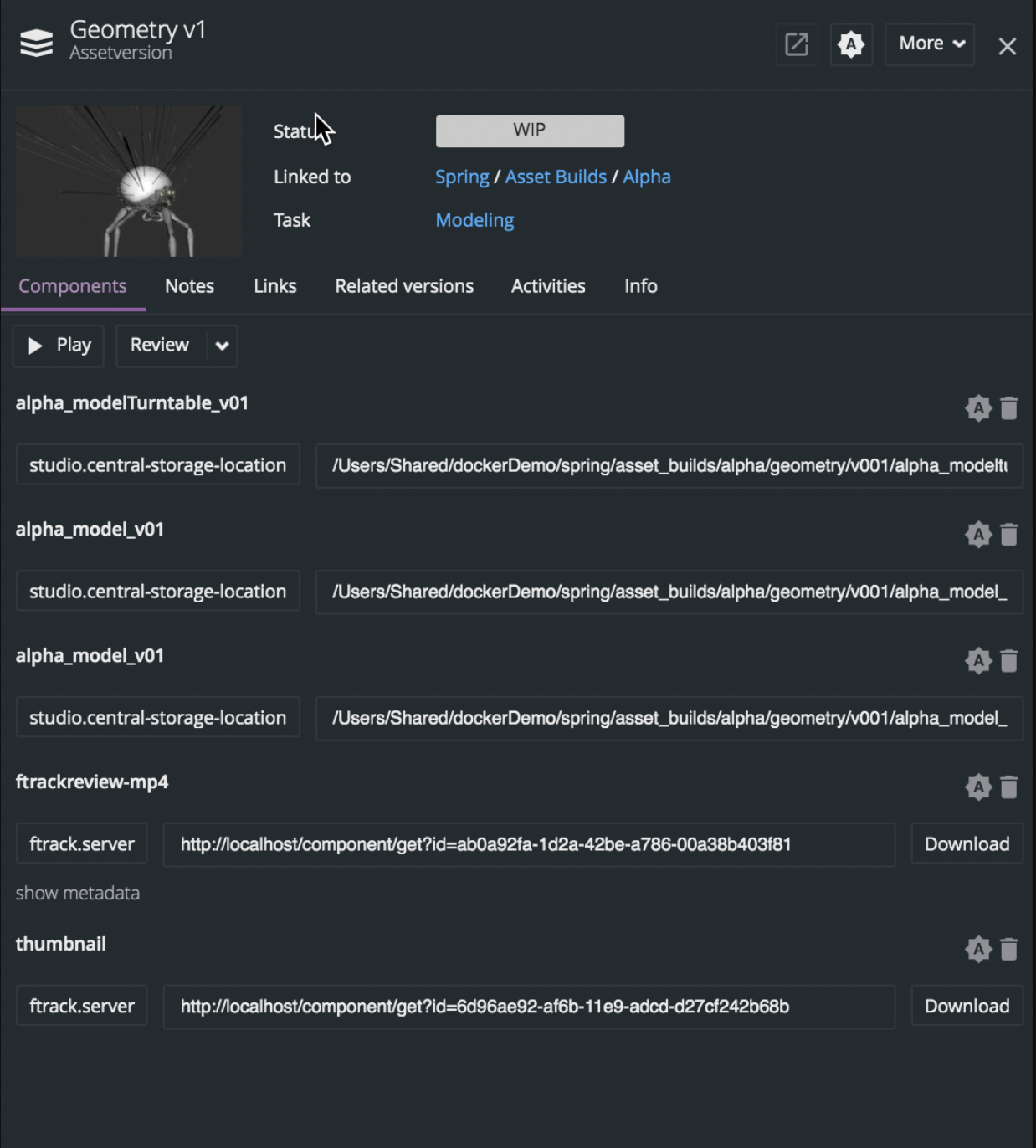Image resolution: width=1036 pixels, height=1148 pixels.
Task: Open the More dropdown menu
Action: click(x=928, y=44)
